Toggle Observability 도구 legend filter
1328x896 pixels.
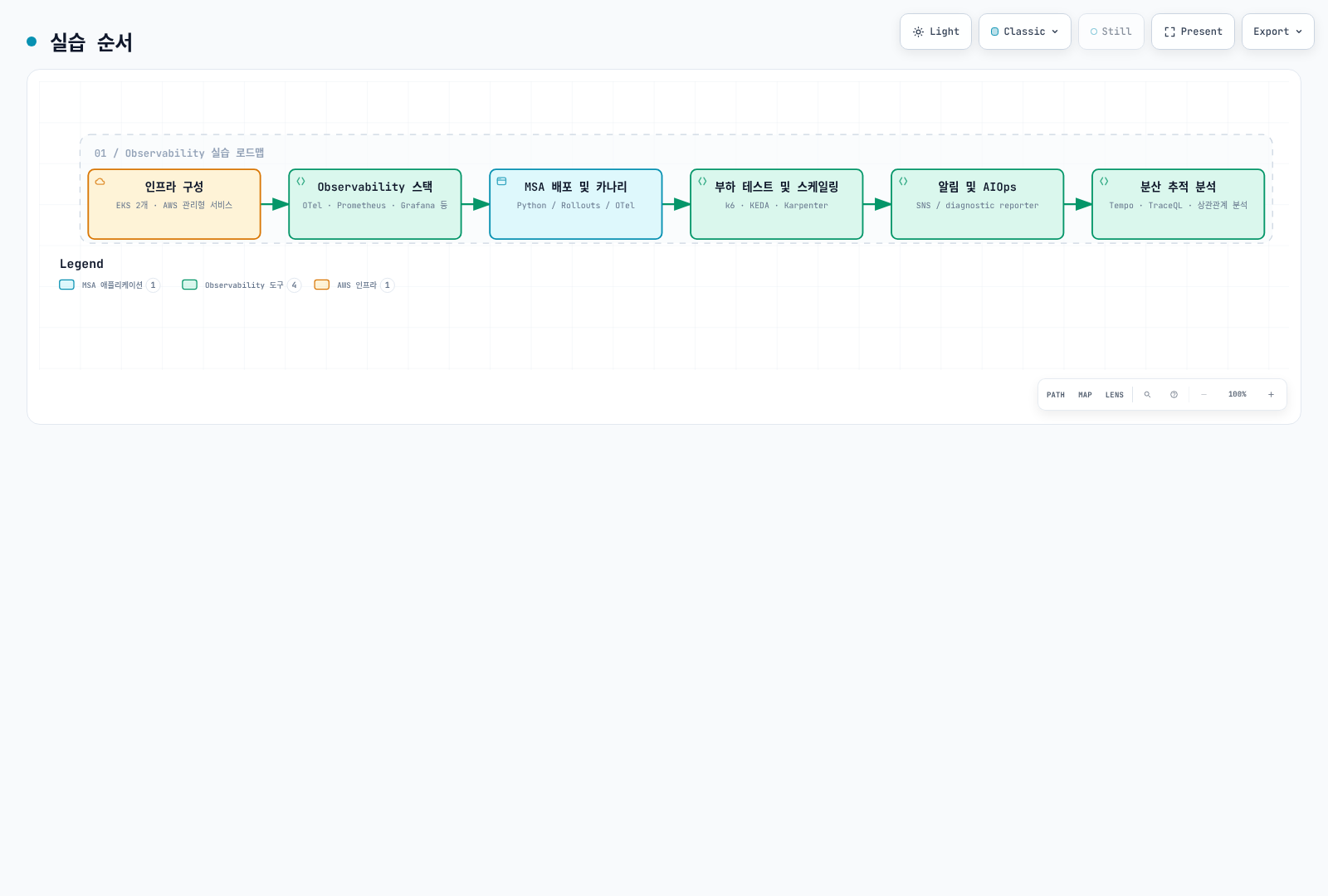tap(242, 285)
